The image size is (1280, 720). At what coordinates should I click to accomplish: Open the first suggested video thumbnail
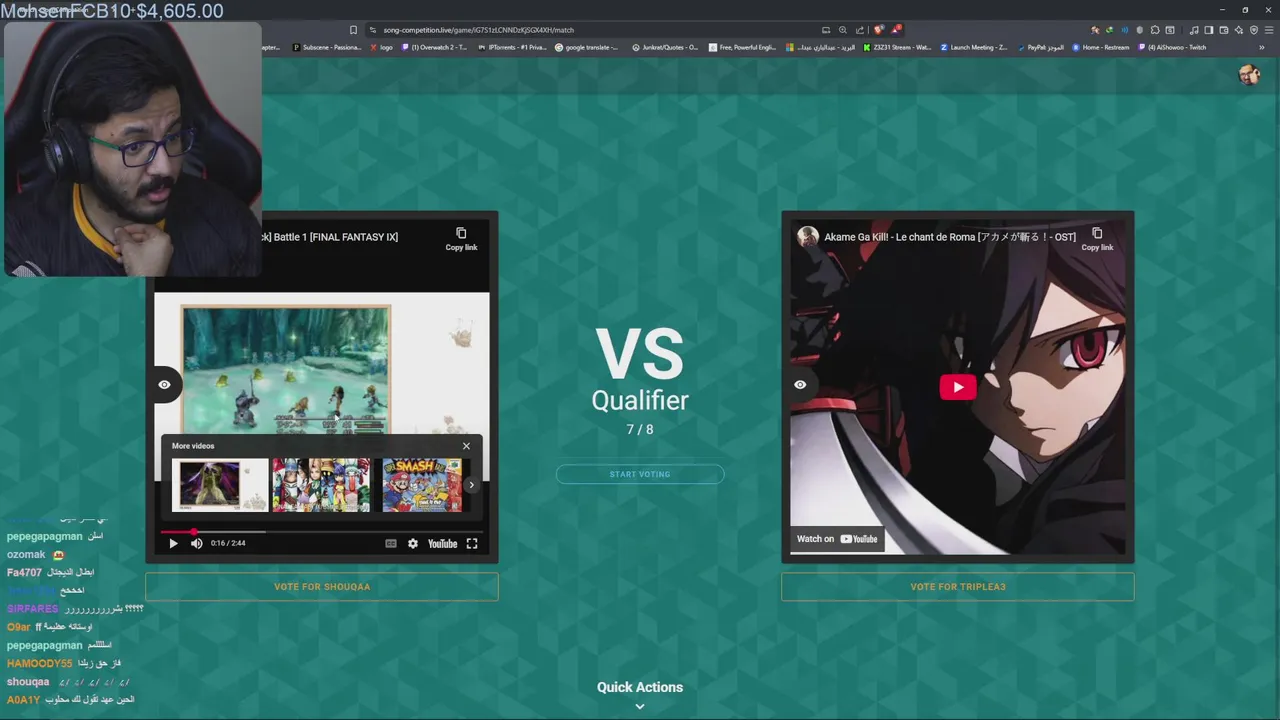click(220, 485)
